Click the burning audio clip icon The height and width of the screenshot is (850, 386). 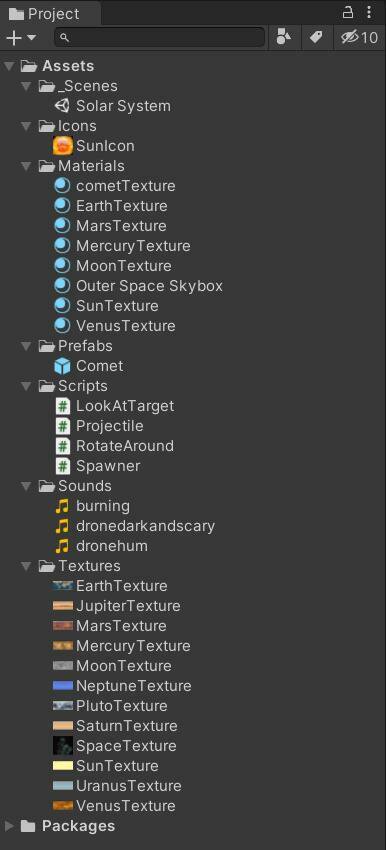63,506
